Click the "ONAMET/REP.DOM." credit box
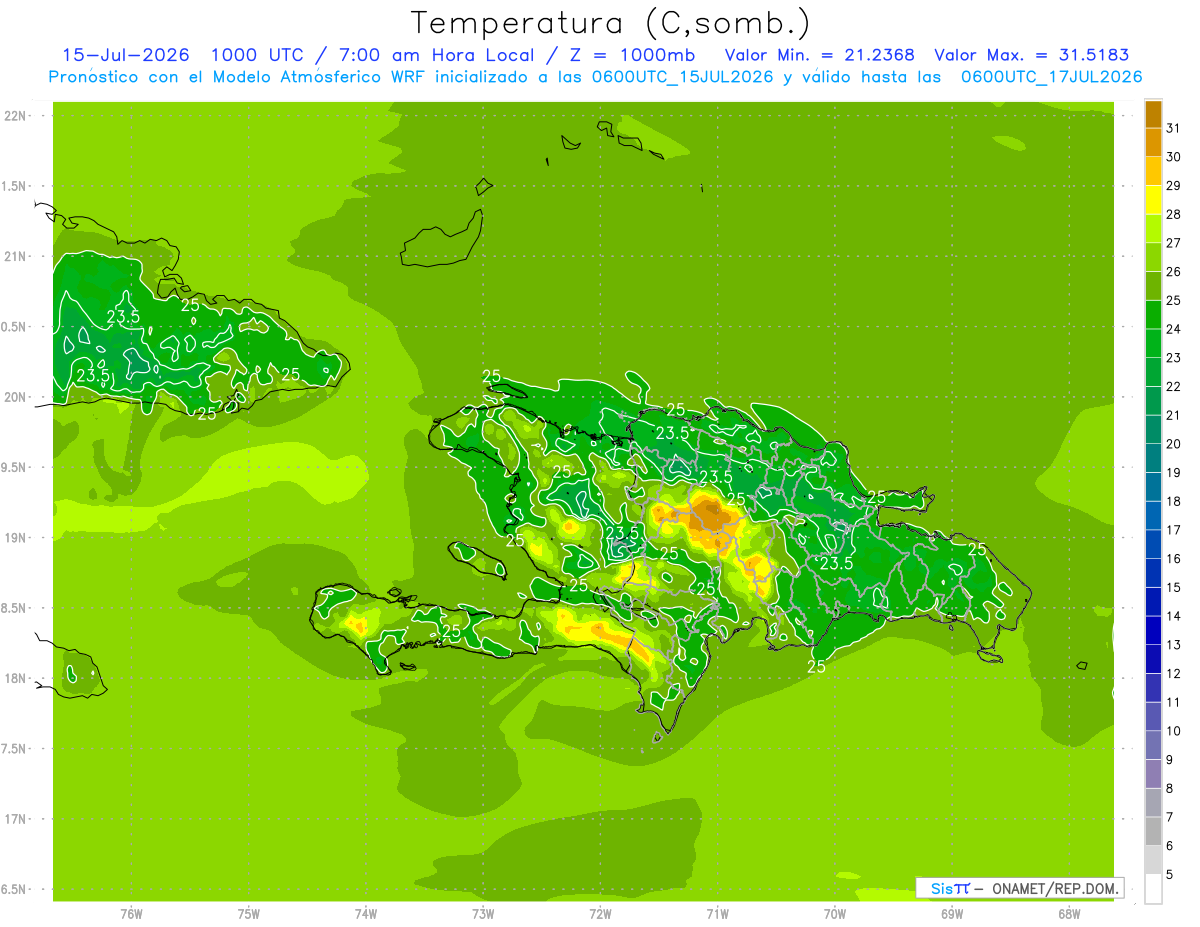The image size is (1200, 927). [1019, 888]
